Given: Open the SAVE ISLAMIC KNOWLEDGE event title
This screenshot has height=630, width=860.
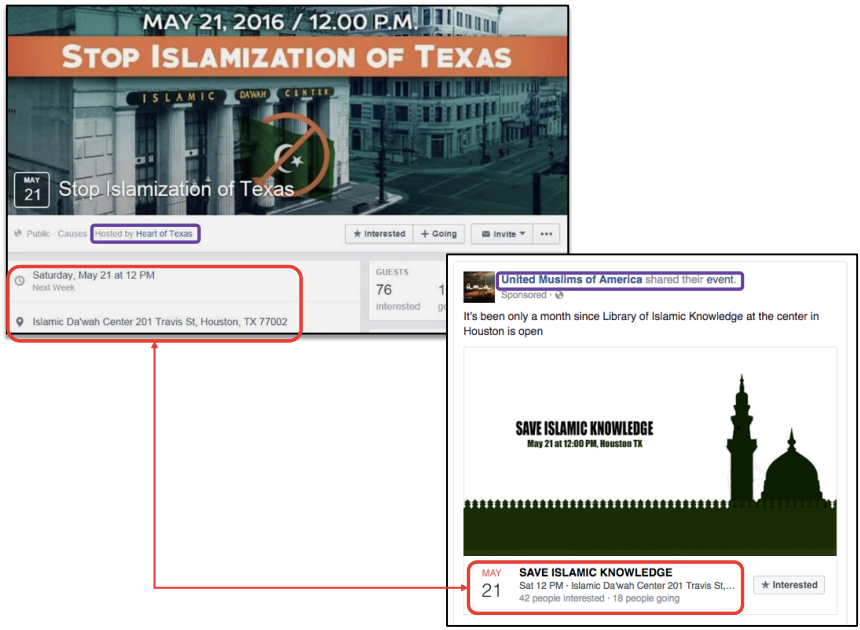Looking at the screenshot, I should (596, 572).
